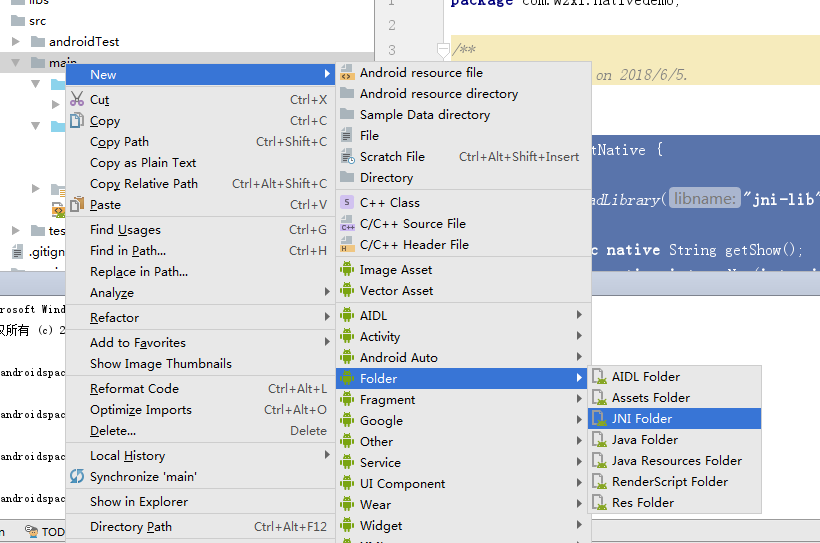Click the Copy icon in context menu
Viewport: 820px width, 543px height.
pyautogui.click(x=77, y=120)
